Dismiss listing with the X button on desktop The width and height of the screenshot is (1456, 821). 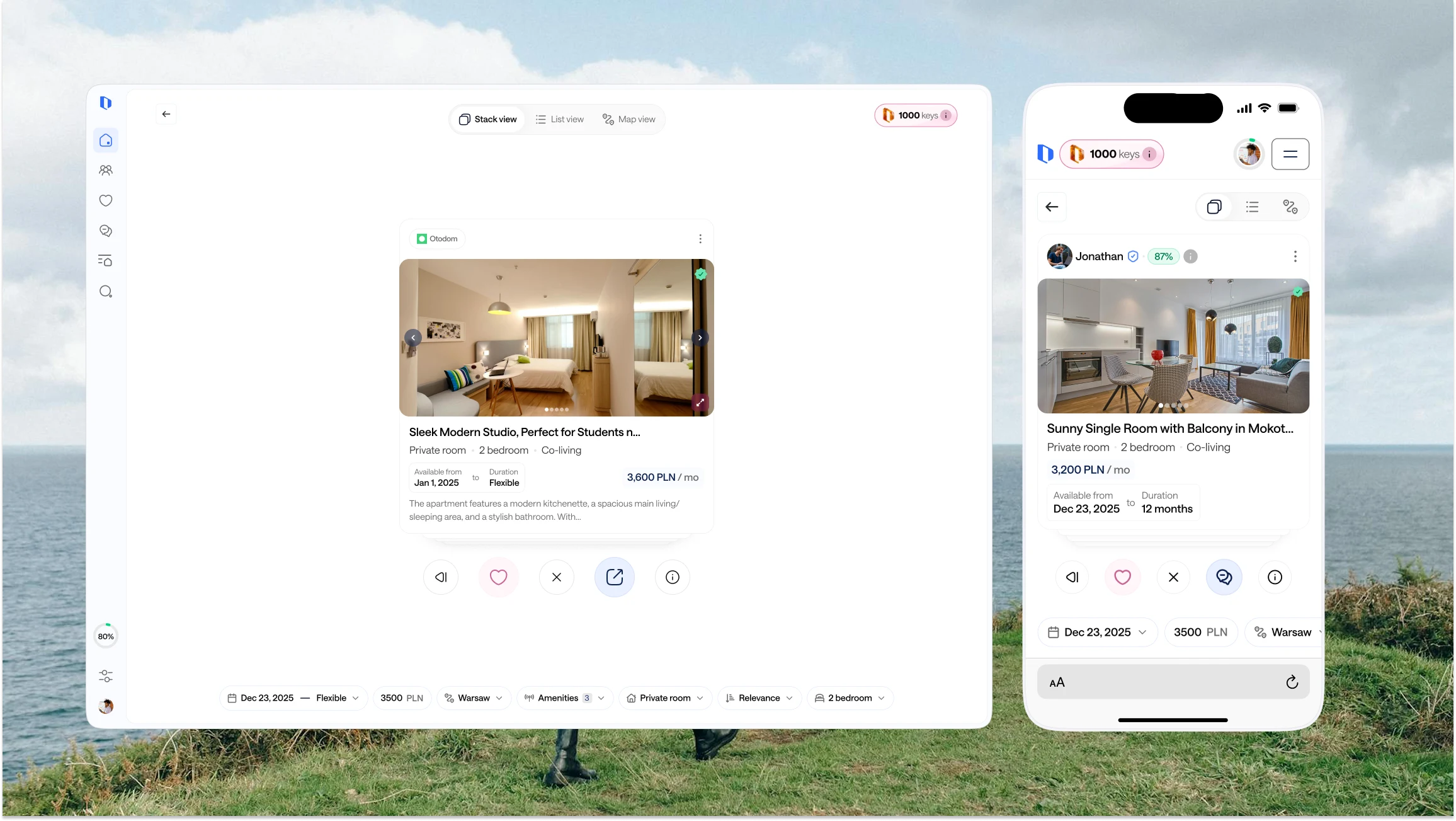click(556, 577)
